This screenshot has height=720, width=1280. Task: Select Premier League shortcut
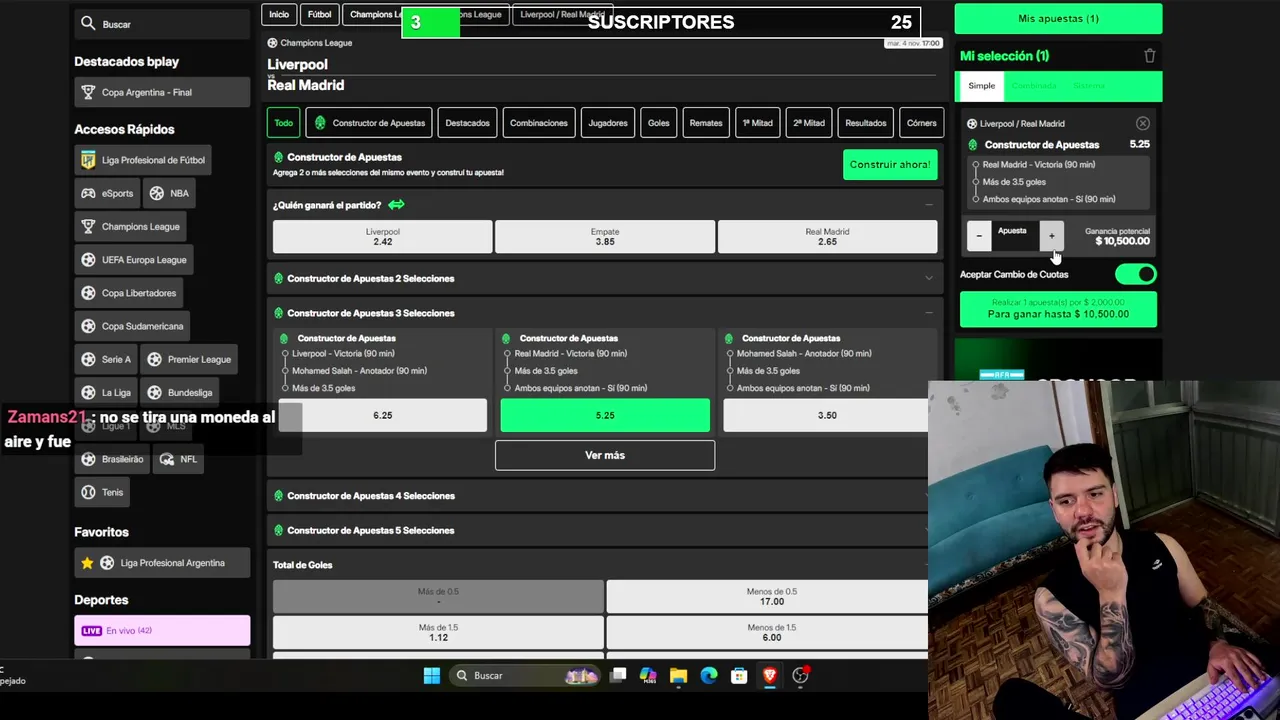coord(188,359)
